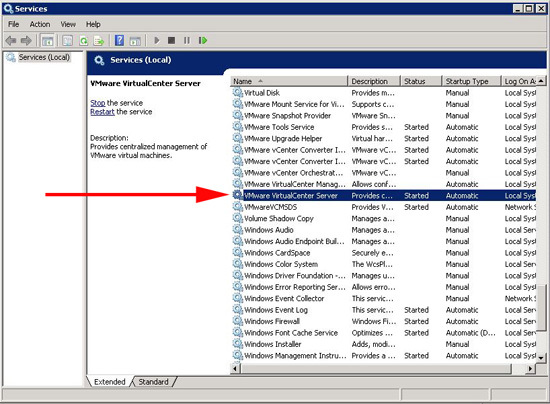
Task: Click the Back arrow toolbar icon
Action: click(11, 41)
